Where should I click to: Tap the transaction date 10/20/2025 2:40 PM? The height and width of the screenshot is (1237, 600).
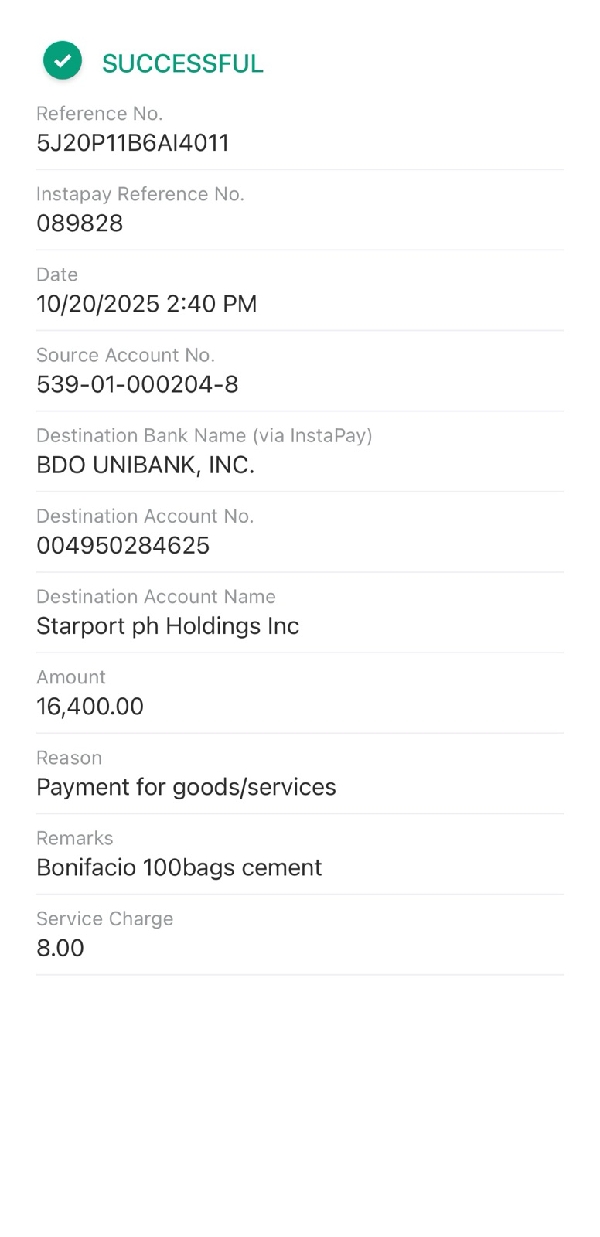(x=147, y=304)
